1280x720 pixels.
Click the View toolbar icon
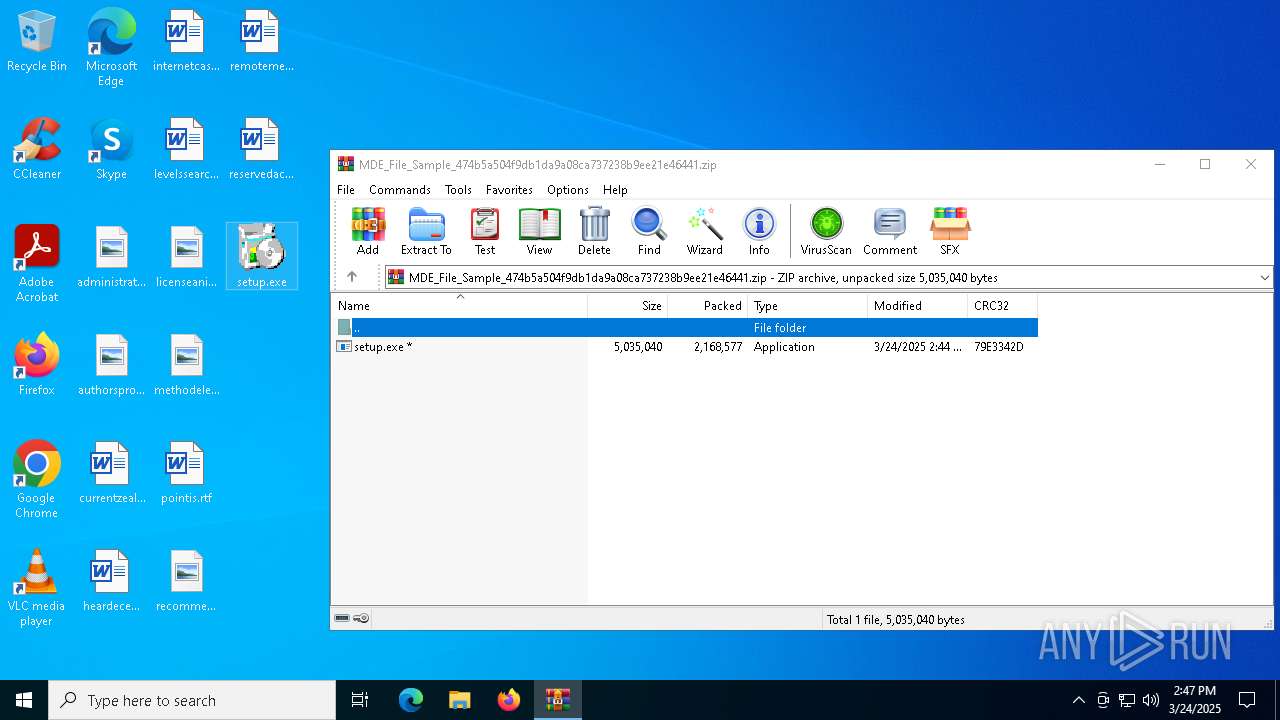click(x=539, y=231)
